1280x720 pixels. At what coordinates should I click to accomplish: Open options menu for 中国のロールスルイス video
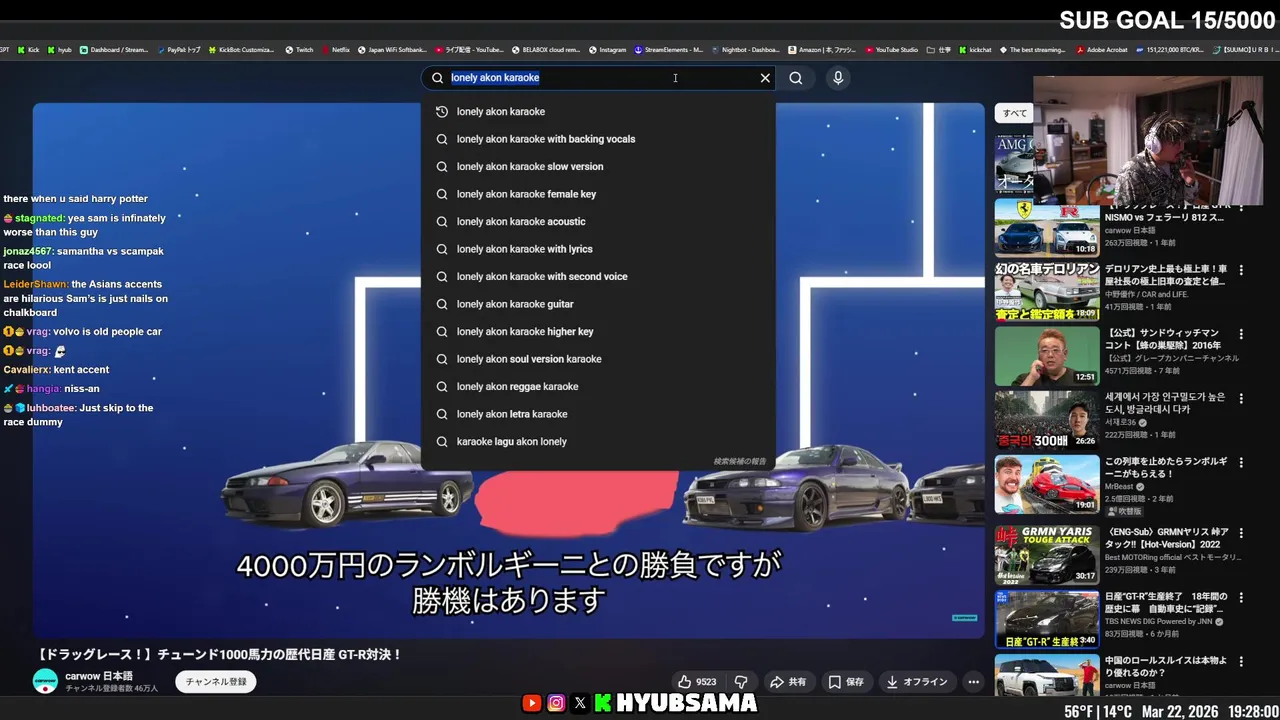point(1241,662)
